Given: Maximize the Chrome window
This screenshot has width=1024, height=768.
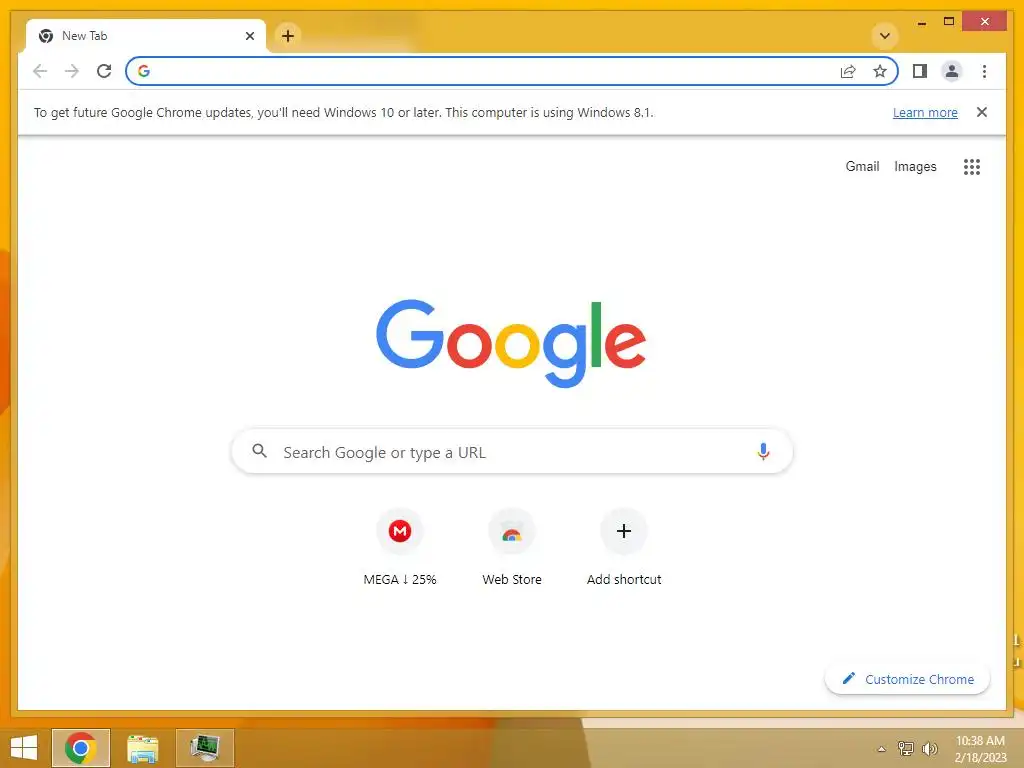Looking at the screenshot, I should click(x=949, y=22).
